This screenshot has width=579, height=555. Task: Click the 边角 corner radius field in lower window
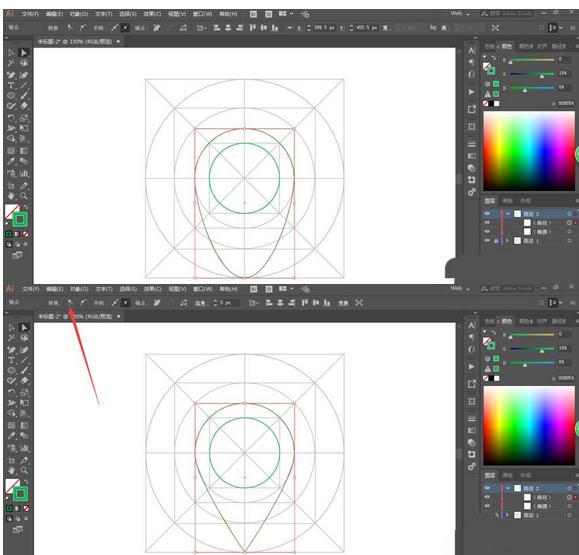click(226, 303)
